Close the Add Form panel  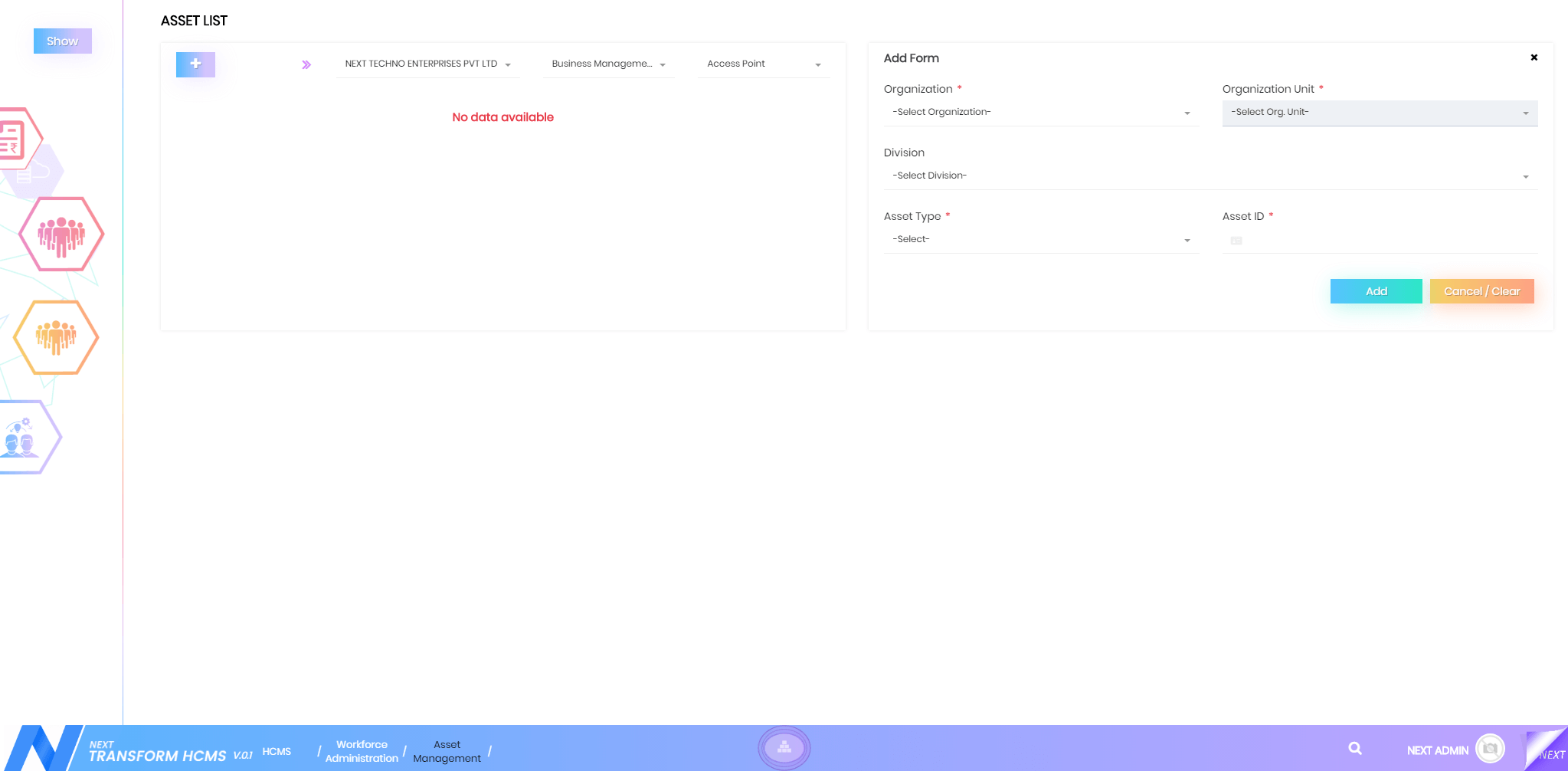[x=1534, y=57]
